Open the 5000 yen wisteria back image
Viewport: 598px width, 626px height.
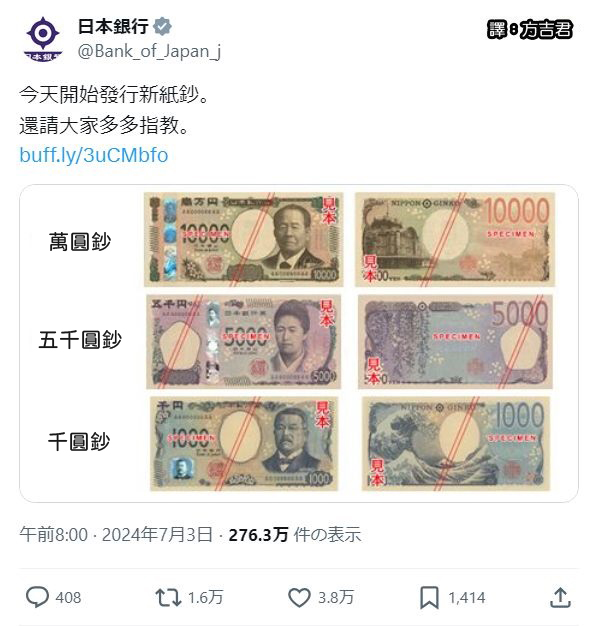point(455,342)
